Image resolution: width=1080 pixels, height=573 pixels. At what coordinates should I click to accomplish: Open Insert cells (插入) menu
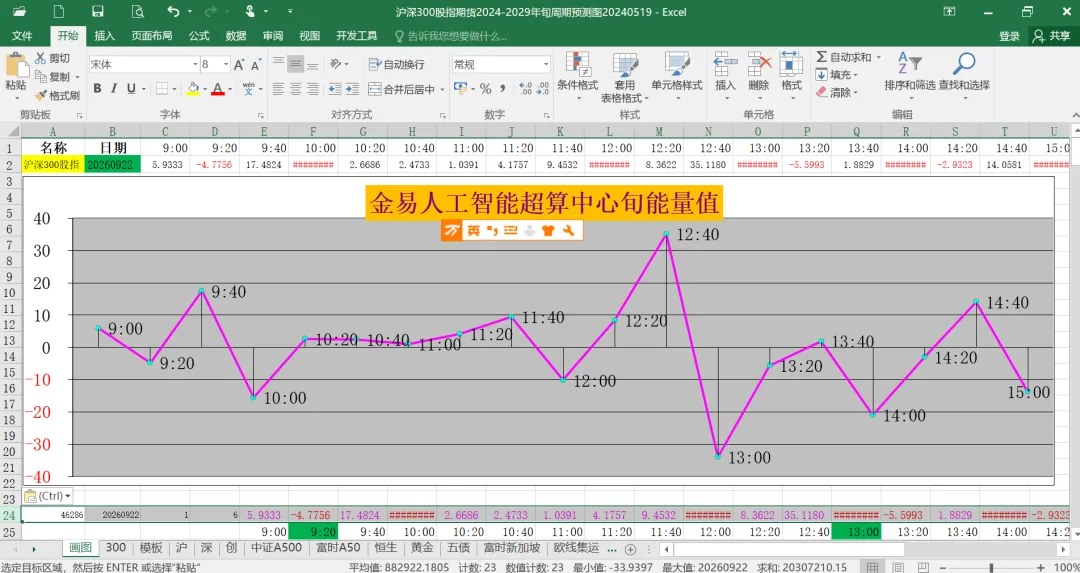click(x=725, y=76)
